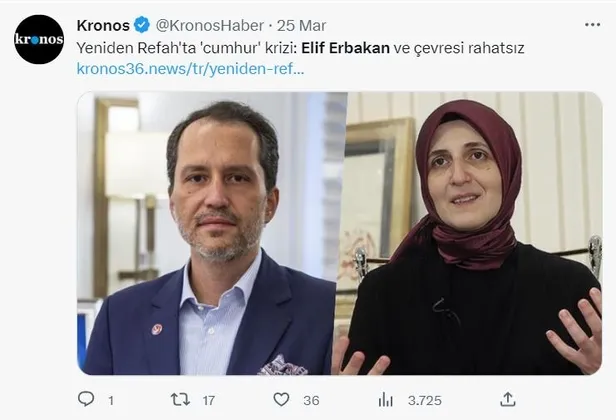Click the retweet count 17

(x=209, y=400)
